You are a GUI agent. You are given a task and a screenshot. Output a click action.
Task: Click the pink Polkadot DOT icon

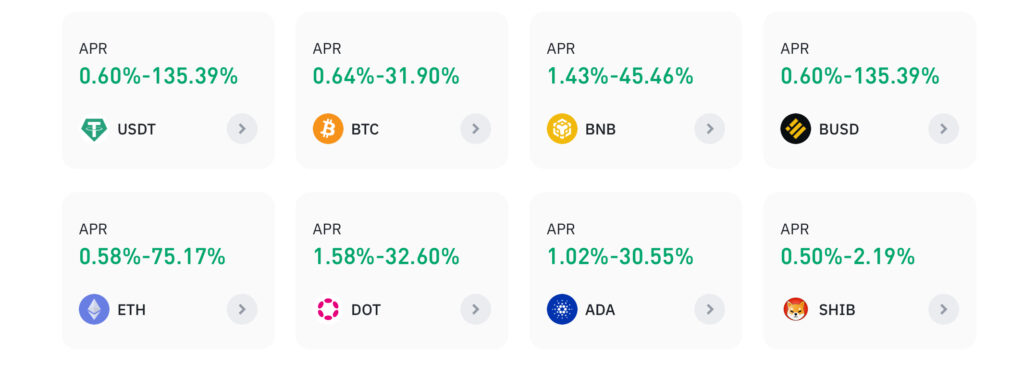tap(328, 309)
